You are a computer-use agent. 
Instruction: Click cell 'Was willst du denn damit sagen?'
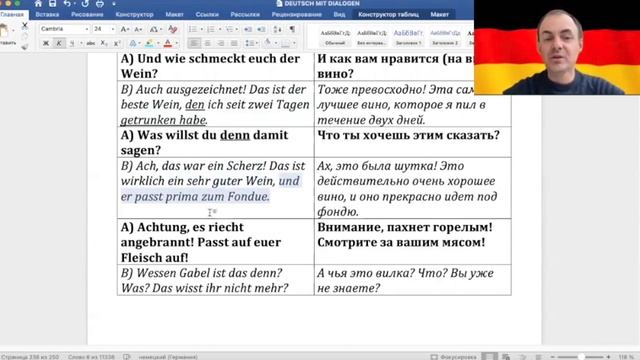click(216, 142)
